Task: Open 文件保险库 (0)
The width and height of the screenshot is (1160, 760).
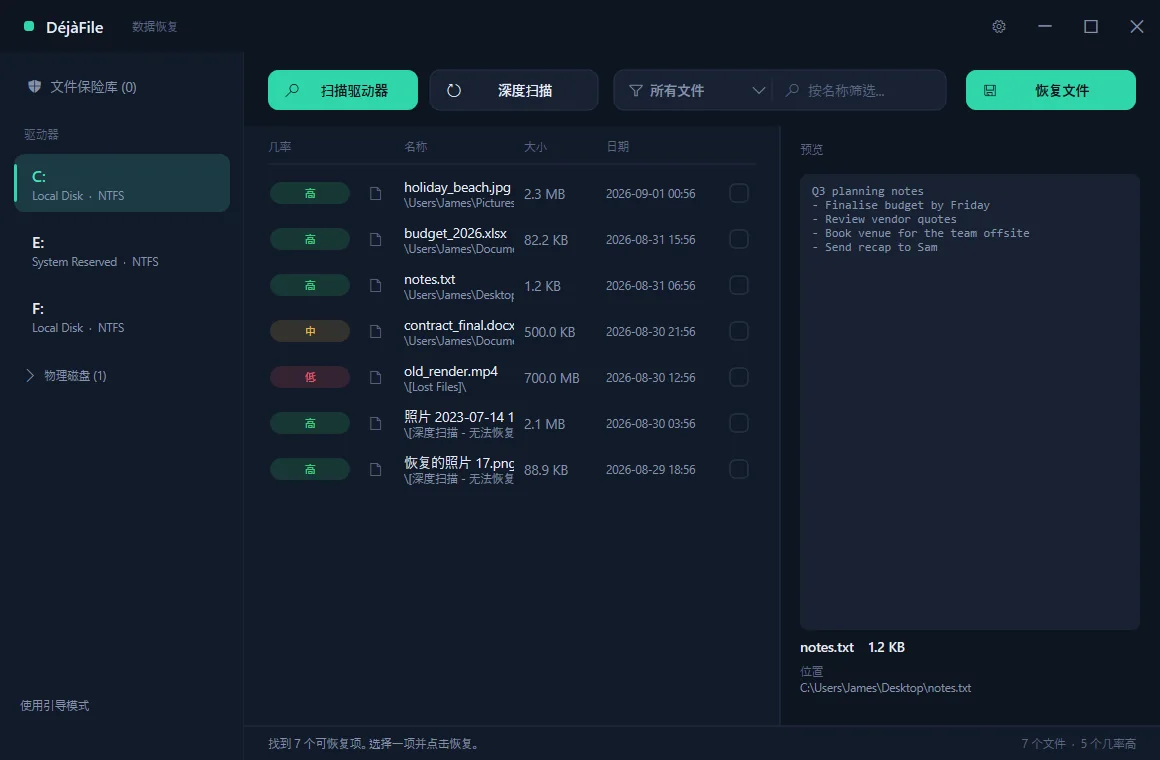Action: click(x=81, y=87)
